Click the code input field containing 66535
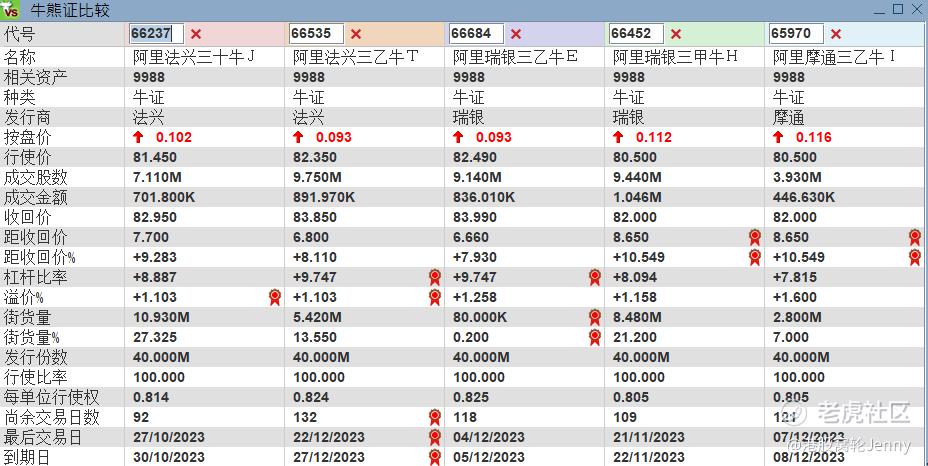928x466 pixels. (317, 34)
